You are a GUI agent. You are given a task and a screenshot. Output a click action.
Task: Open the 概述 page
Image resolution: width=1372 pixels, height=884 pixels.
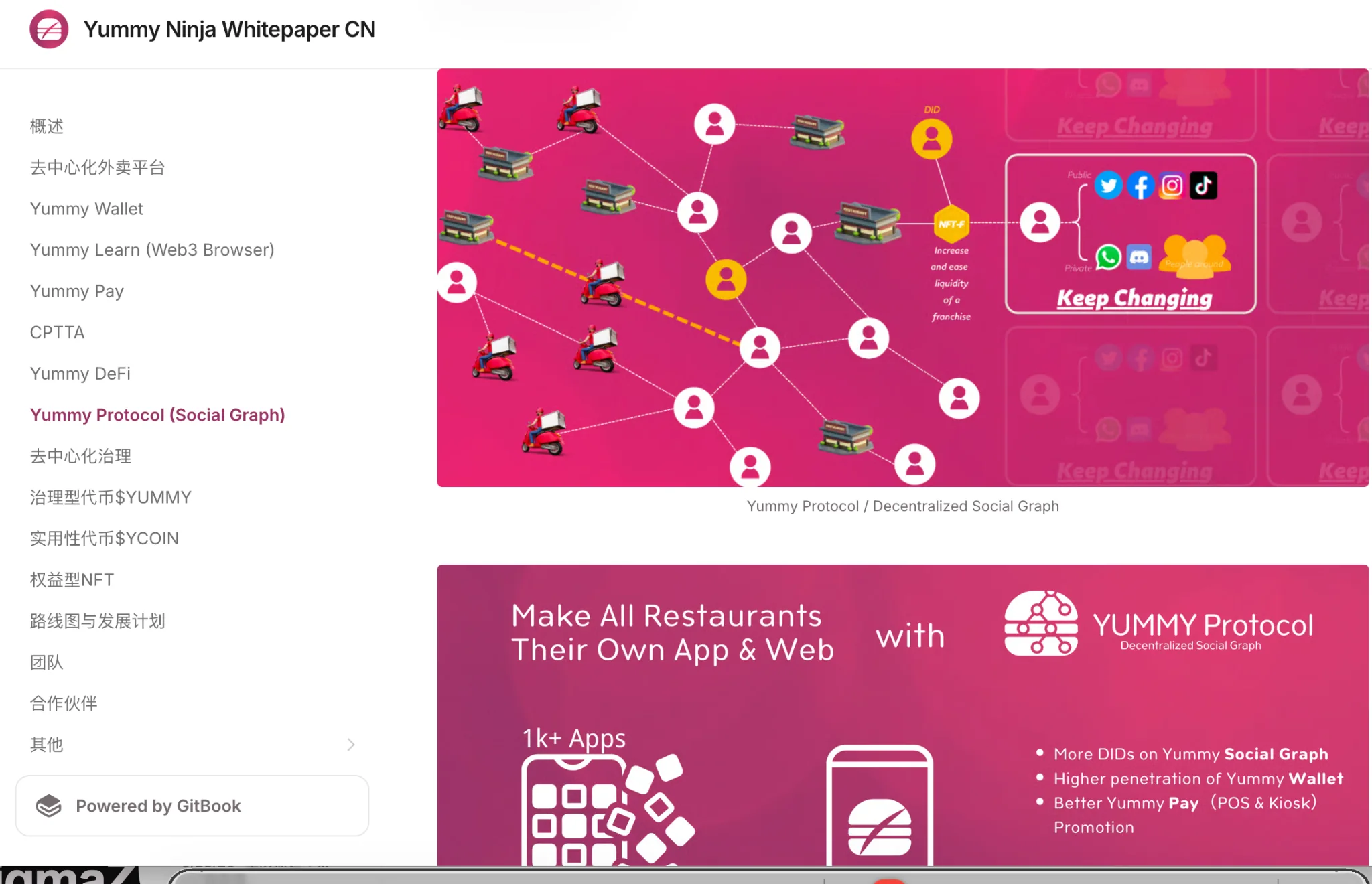tap(47, 126)
